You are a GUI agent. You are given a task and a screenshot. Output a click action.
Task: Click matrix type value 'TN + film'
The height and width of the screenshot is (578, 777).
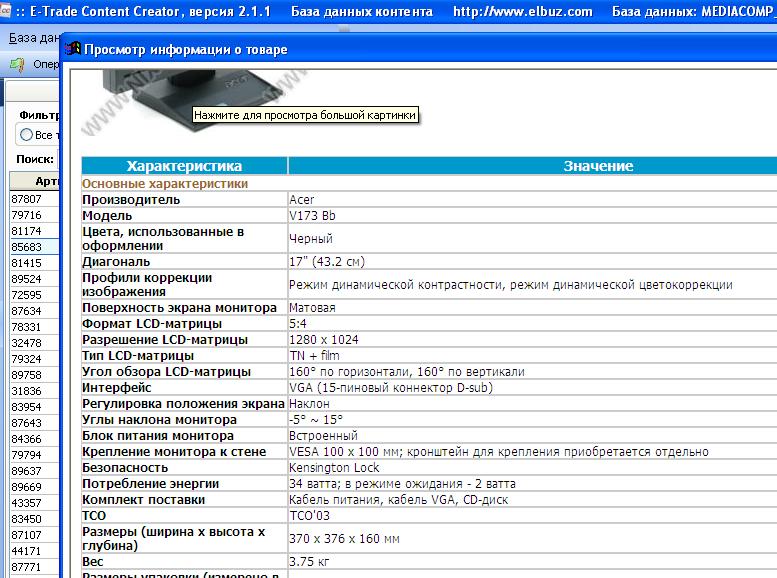coord(315,355)
